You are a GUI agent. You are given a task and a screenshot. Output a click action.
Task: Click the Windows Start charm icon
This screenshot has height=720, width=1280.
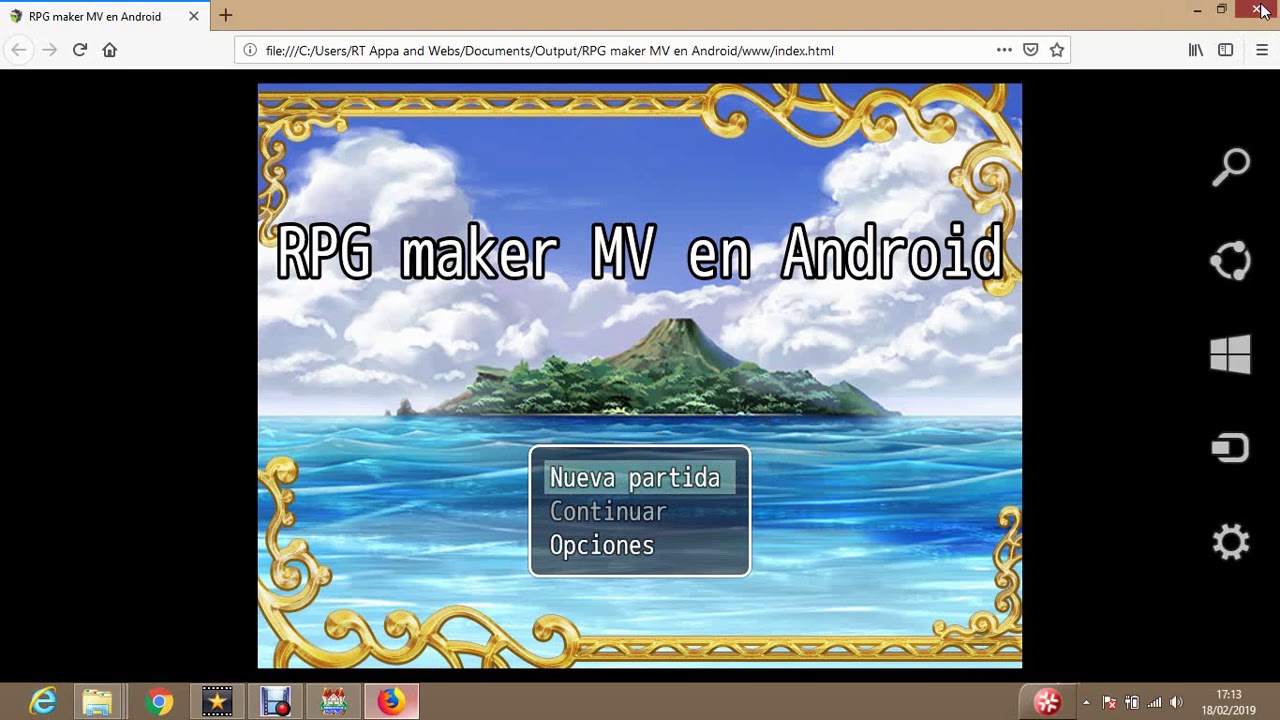pyautogui.click(x=1231, y=354)
